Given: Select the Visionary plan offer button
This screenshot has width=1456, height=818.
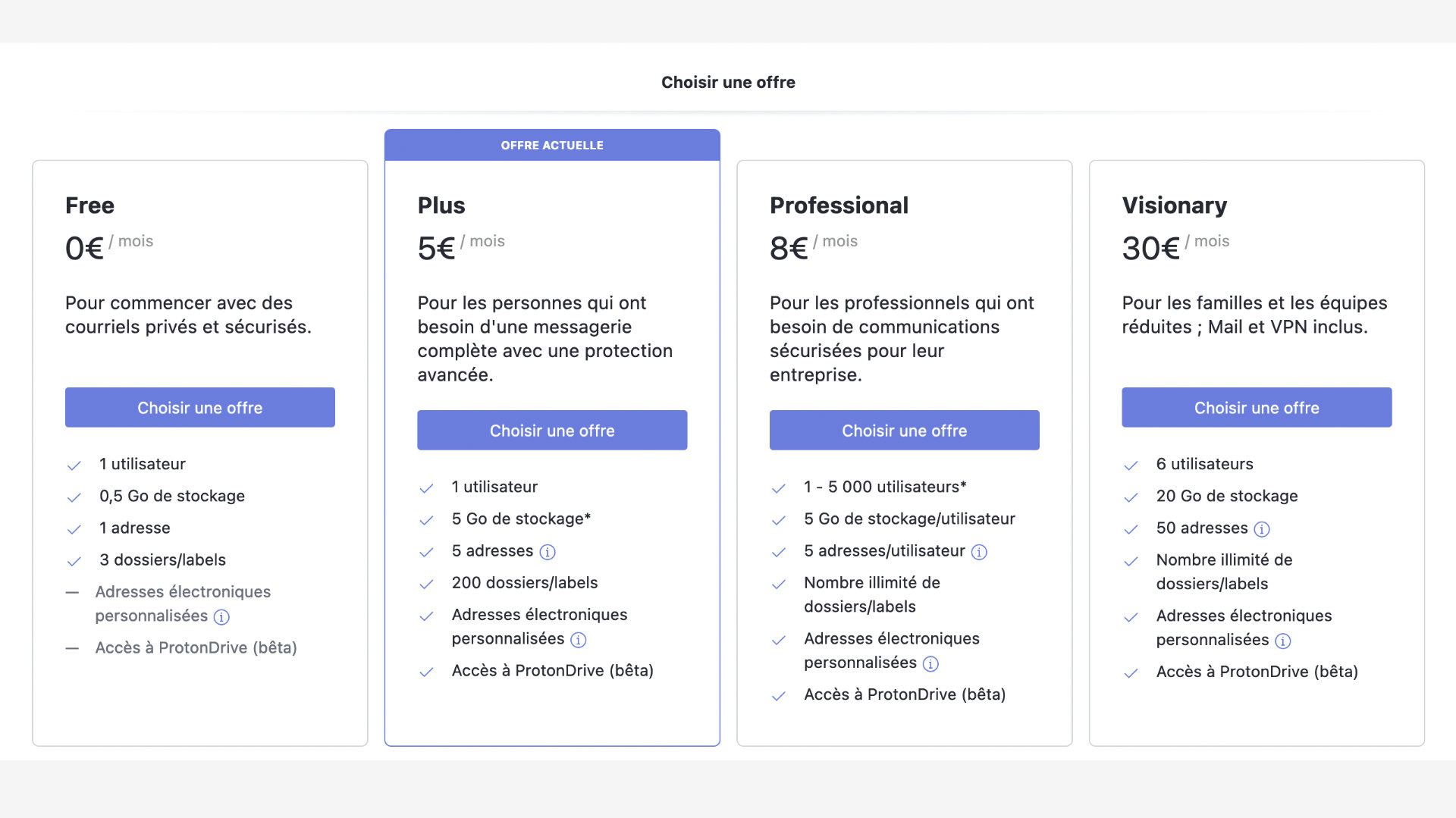Looking at the screenshot, I should tap(1257, 408).
